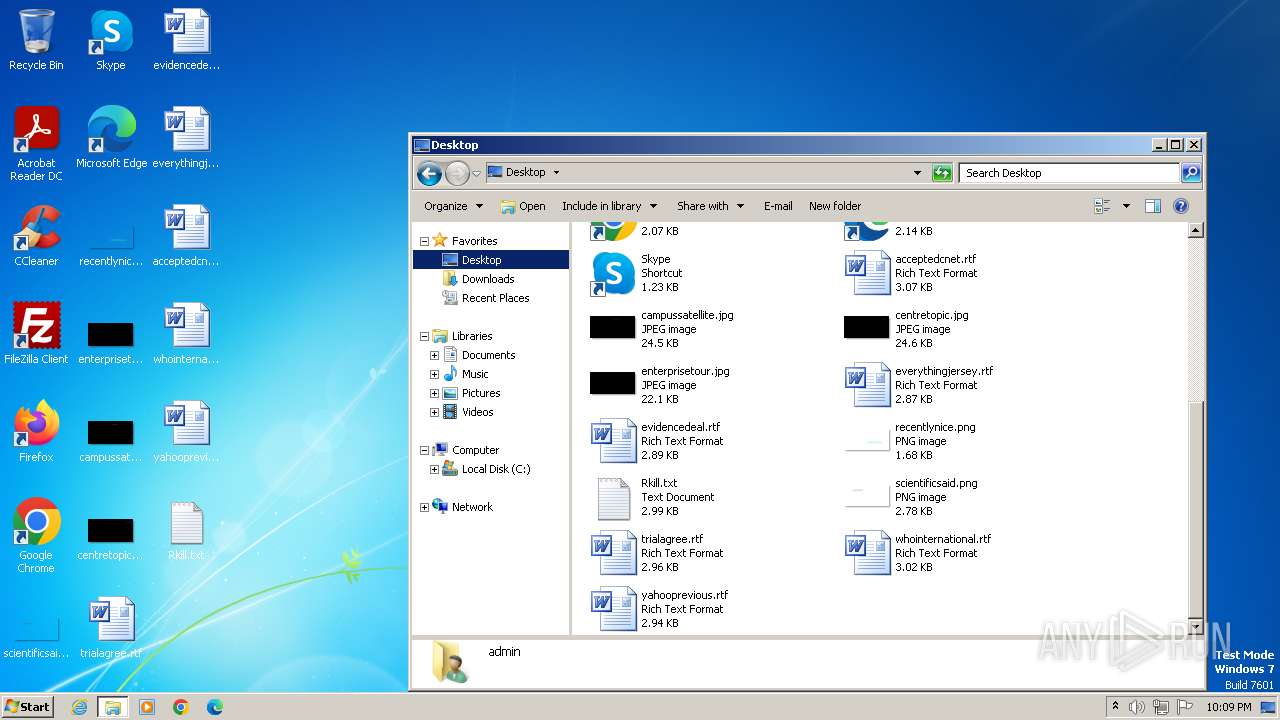1280x720 pixels.
Task: Select the CCleaner desktop icon
Action: pos(36,236)
